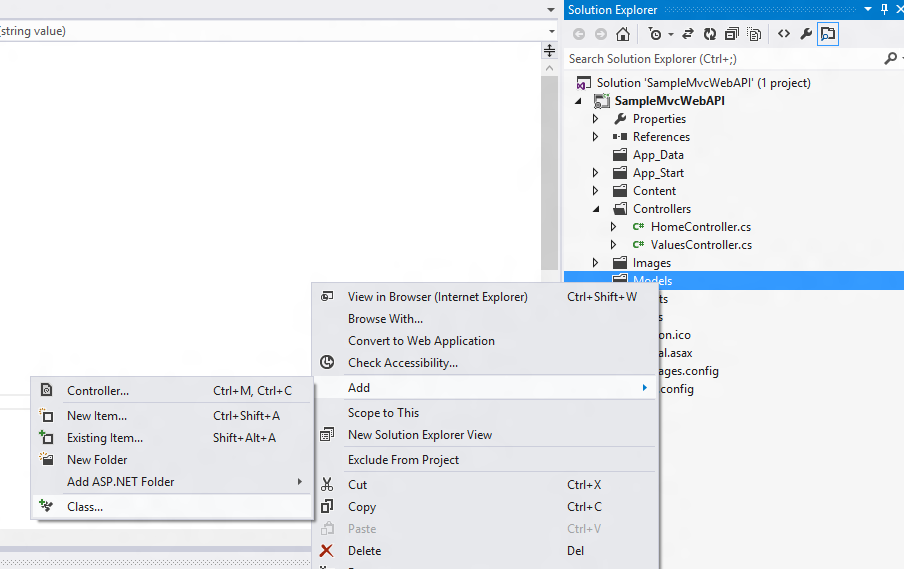Click the editor split window handle
The height and width of the screenshot is (569, 904).
pos(549,51)
